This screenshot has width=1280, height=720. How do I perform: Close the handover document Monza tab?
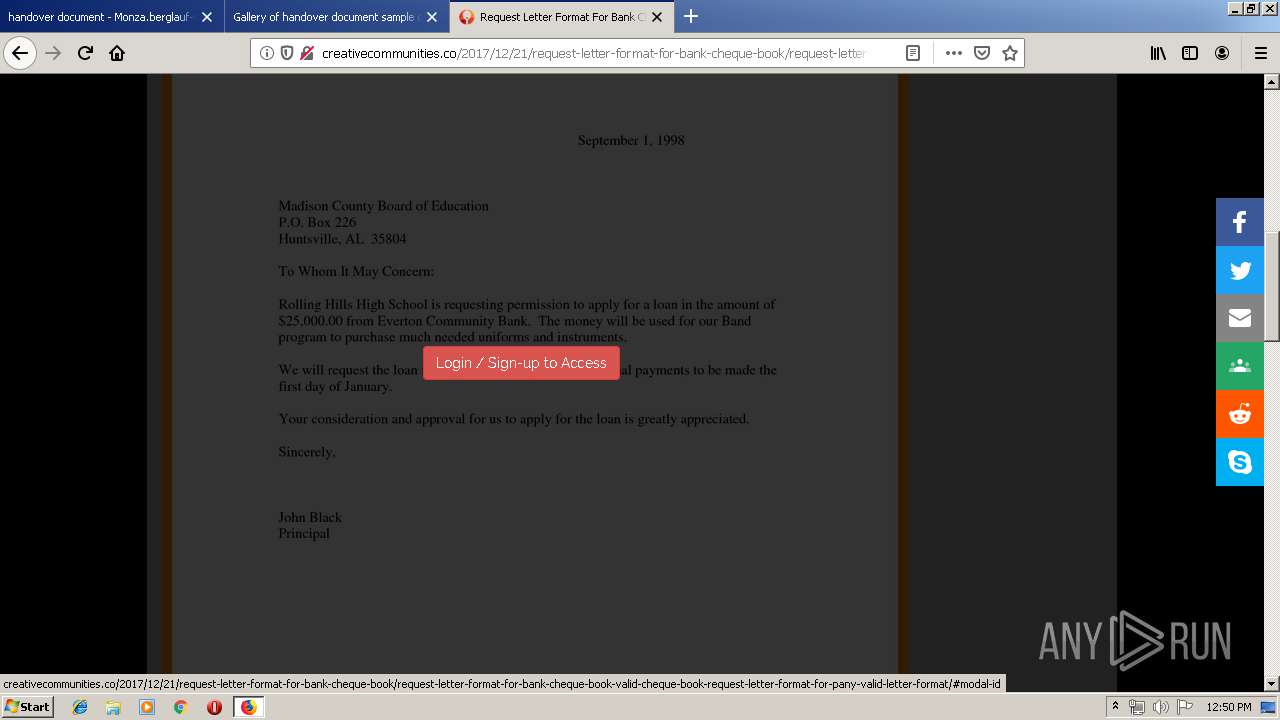(x=207, y=17)
